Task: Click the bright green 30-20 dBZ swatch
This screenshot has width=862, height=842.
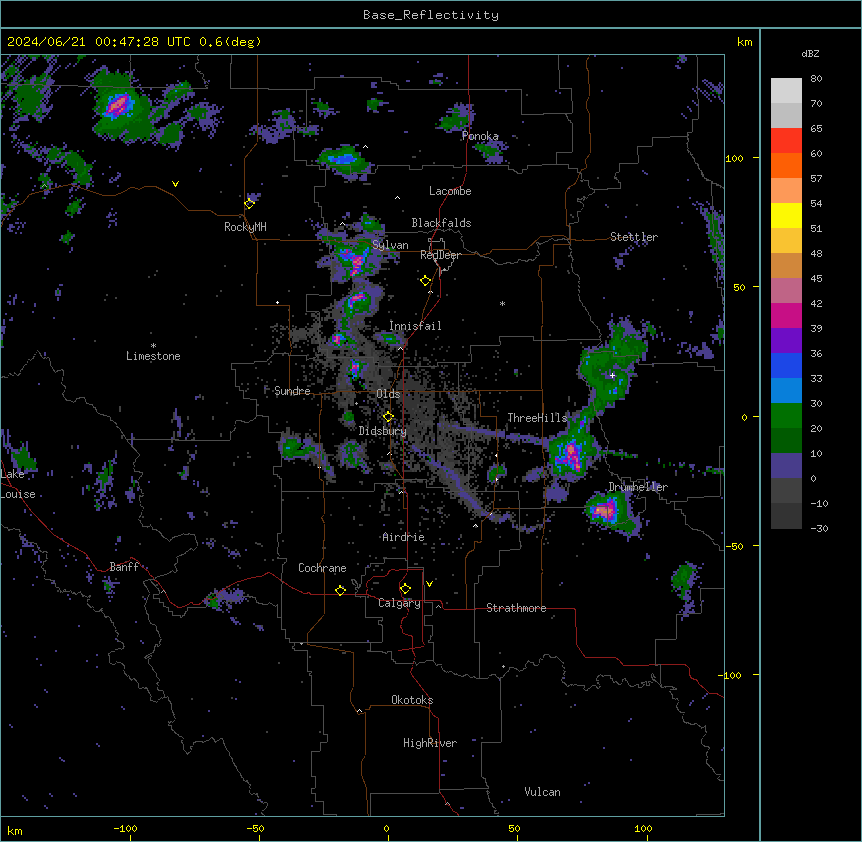Action: pos(786,416)
